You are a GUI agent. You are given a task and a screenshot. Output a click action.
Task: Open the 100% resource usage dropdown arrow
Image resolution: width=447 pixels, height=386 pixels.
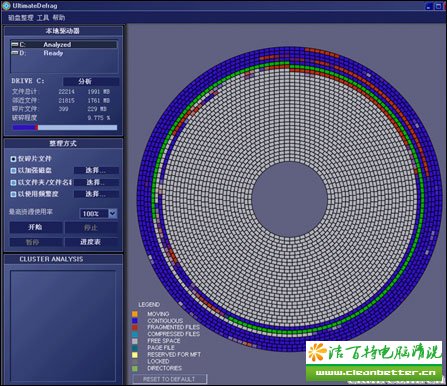pyautogui.click(x=113, y=213)
